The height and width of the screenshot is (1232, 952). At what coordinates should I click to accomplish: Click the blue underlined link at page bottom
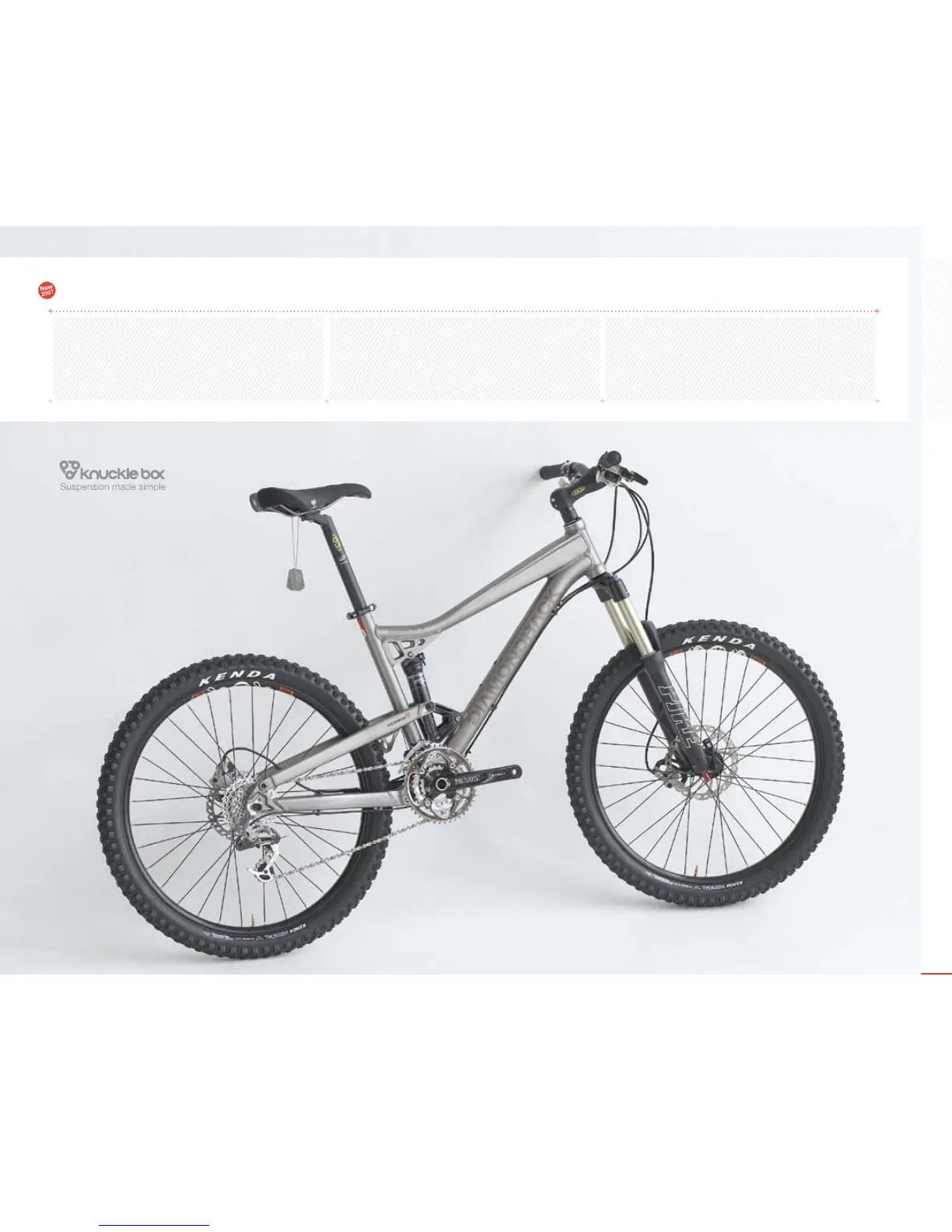click(x=154, y=1225)
